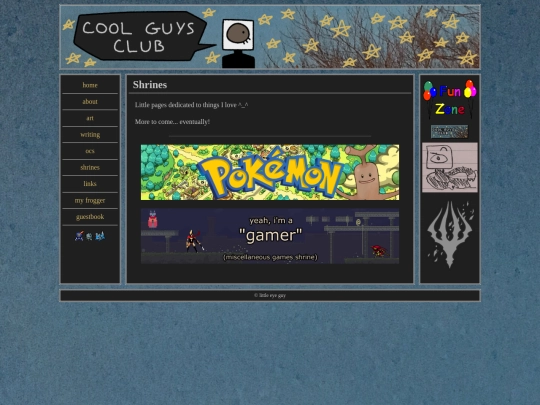The image size is (540, 405).
Task: Open the home page link
Action: click(x=90, y=85)
